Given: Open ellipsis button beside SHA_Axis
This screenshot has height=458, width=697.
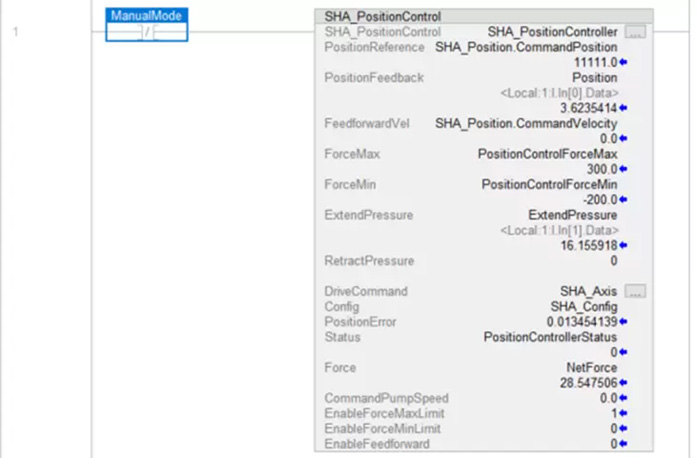Looking at the screenshot, I should coord(635,291).
